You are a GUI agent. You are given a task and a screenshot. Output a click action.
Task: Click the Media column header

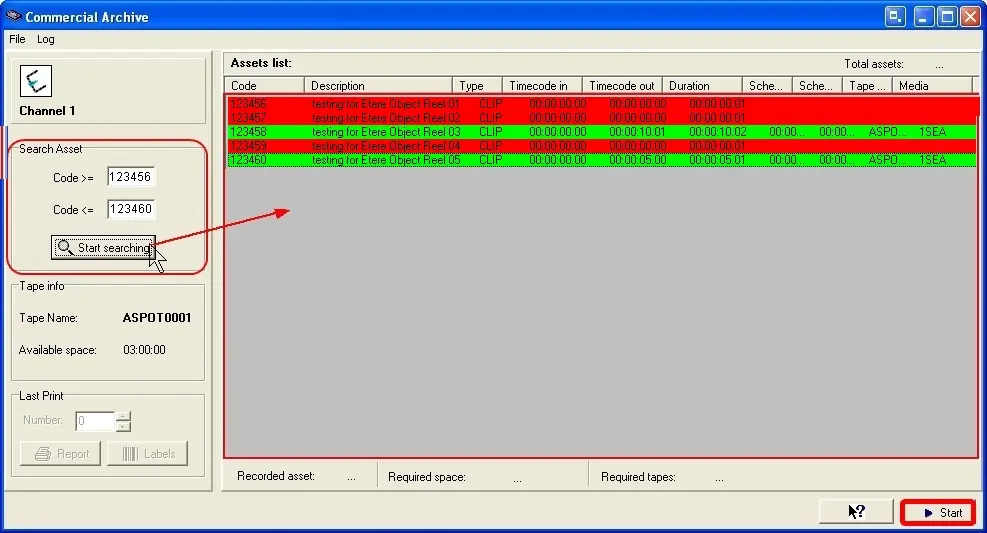click(931, 86)
